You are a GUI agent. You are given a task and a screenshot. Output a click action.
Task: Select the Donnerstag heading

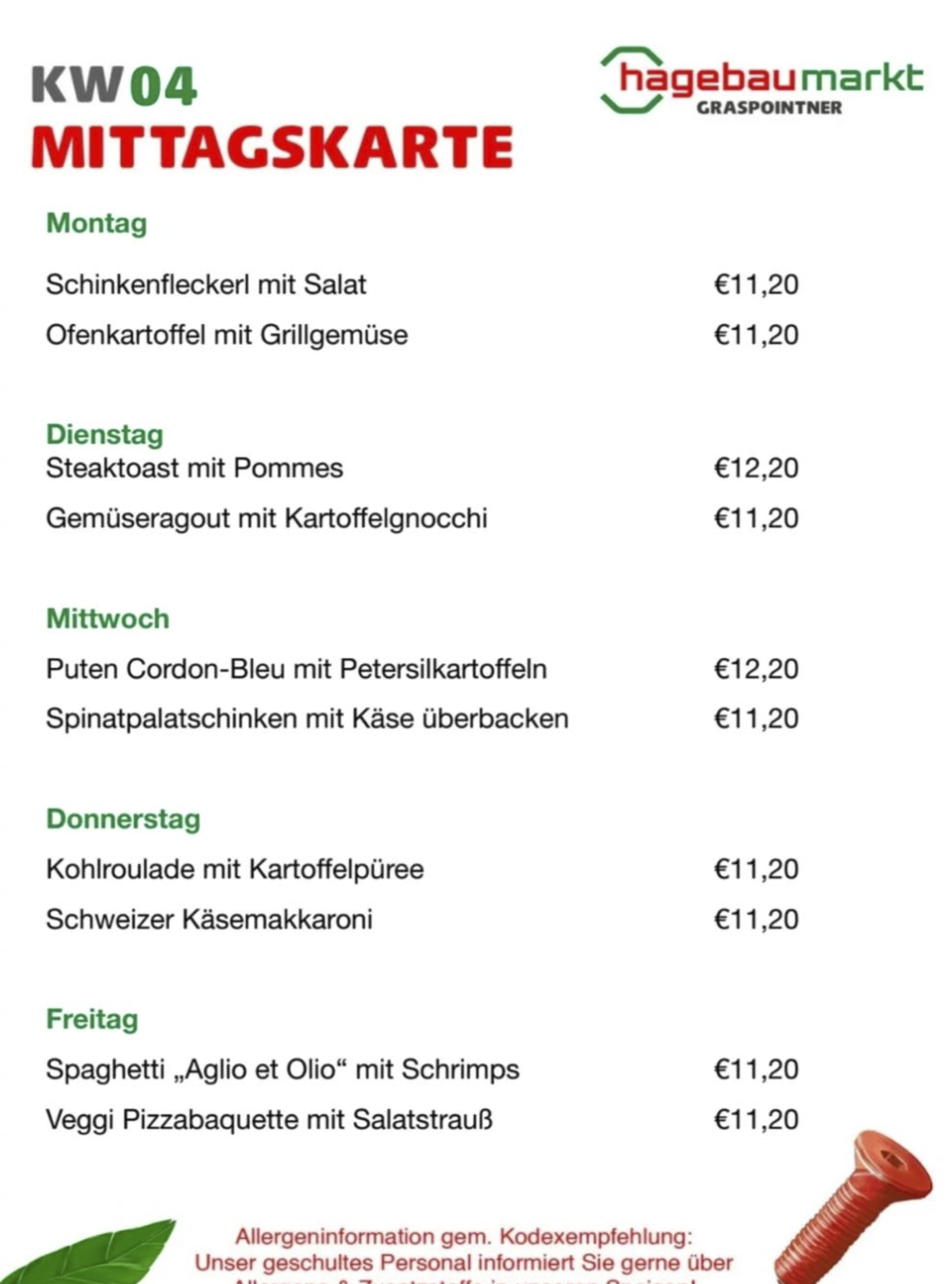123,820
